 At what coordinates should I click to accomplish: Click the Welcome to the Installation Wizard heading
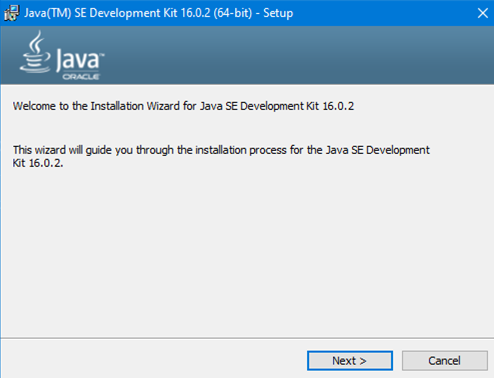click(183, 106)
